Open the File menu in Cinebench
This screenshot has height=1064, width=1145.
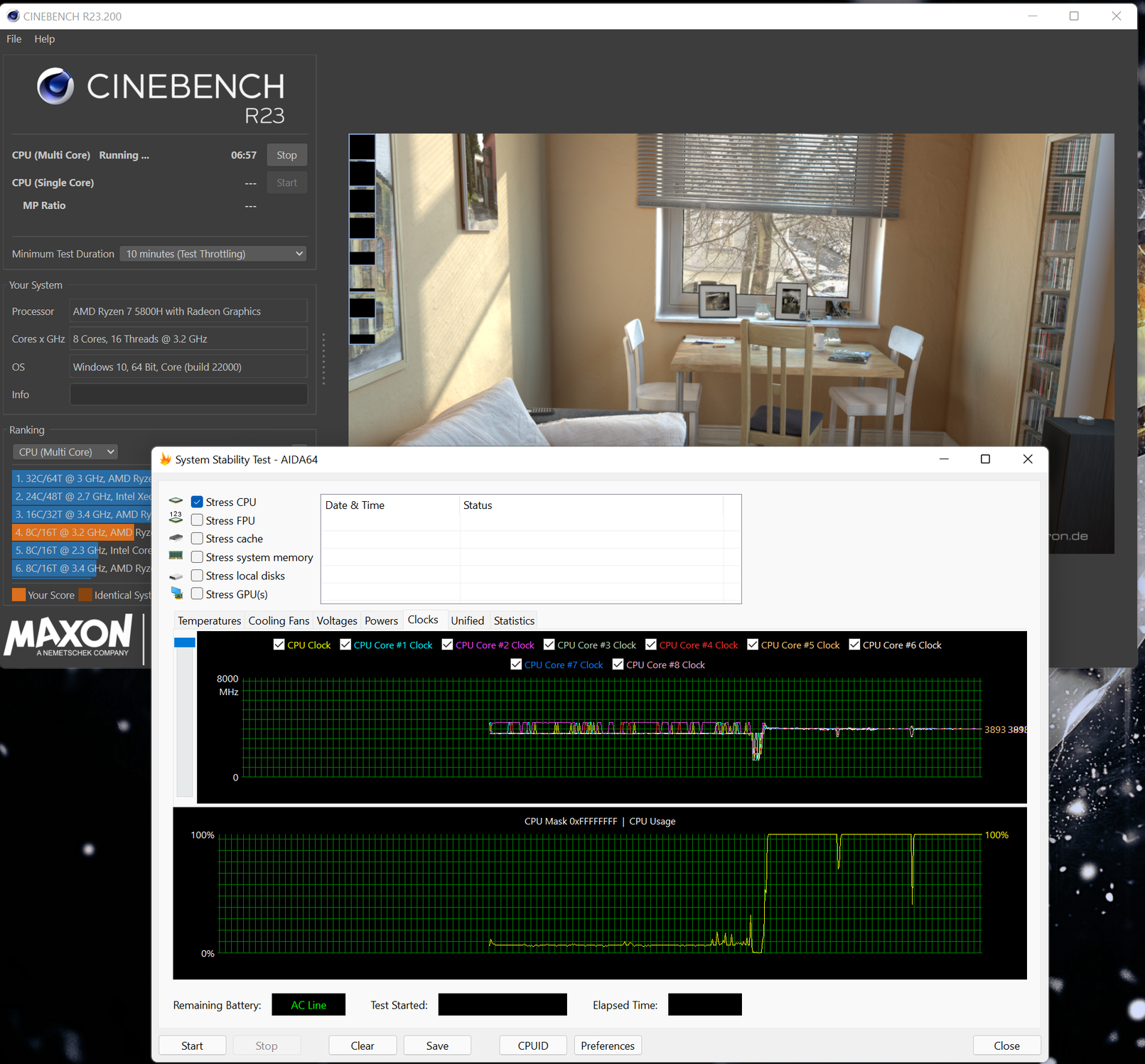[14, 39]
